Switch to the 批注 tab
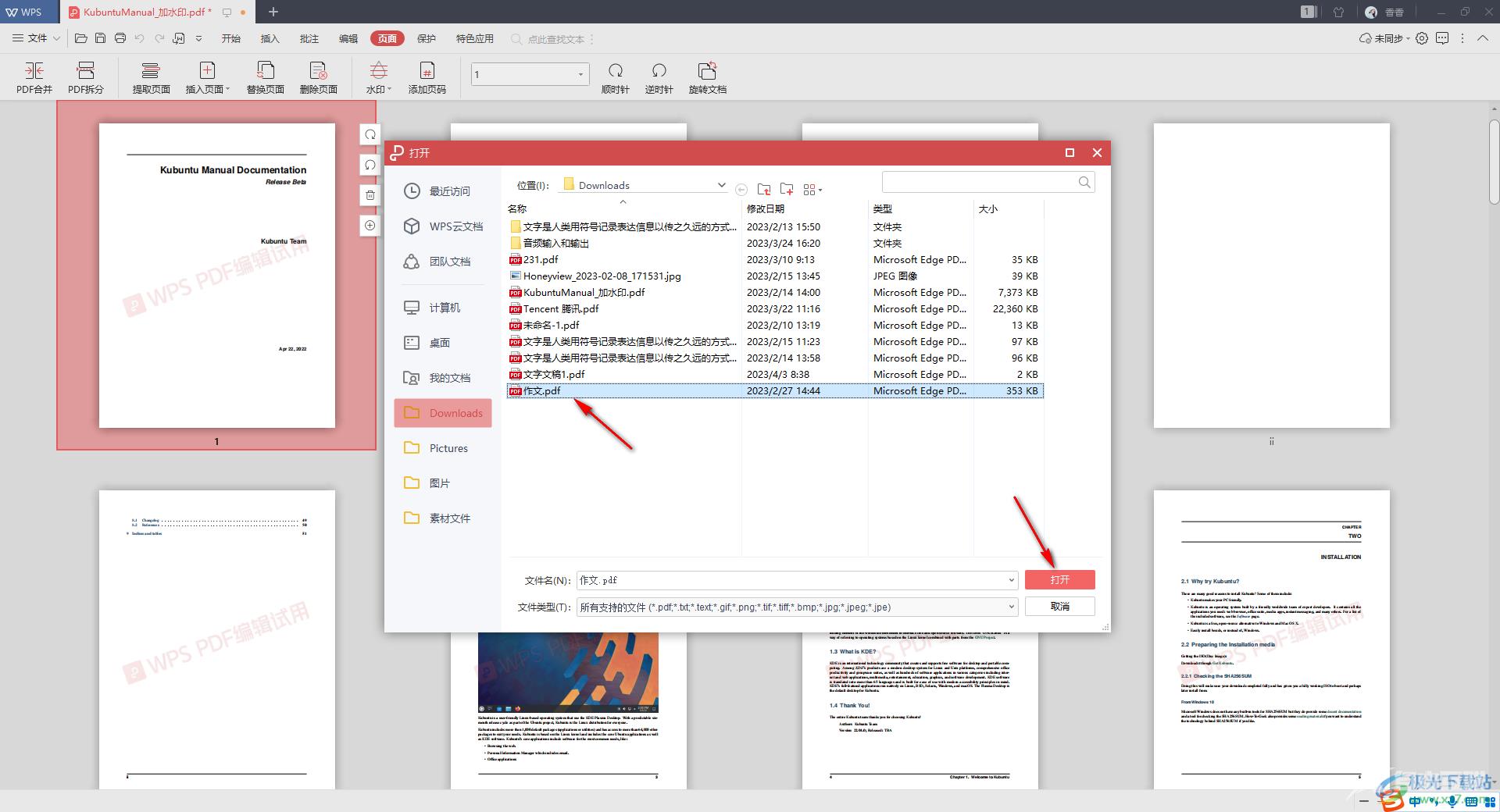The height and width of the screenshot is (812, 1500). point(309,38)
